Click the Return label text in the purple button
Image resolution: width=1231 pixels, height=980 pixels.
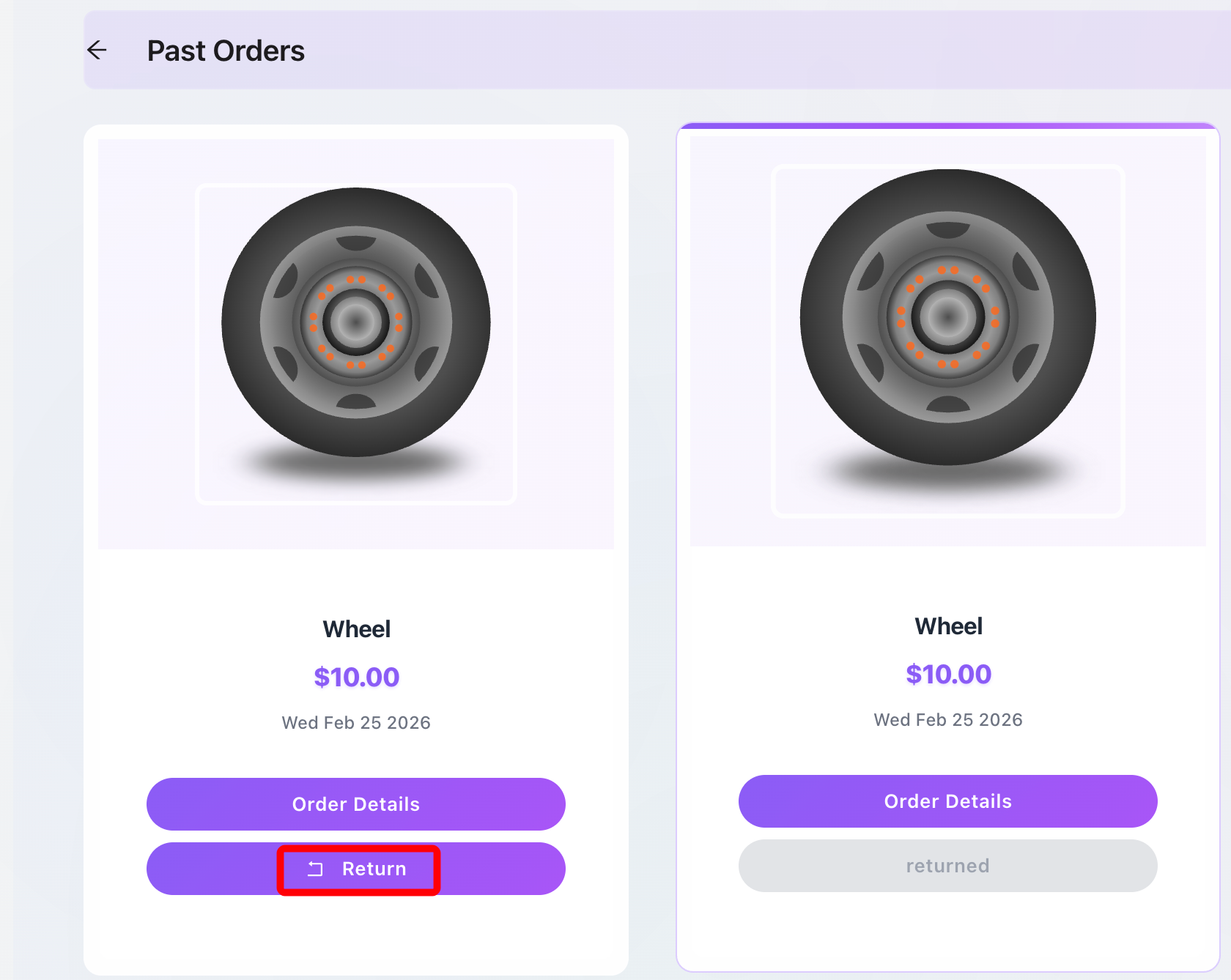(x=374, y=869)
